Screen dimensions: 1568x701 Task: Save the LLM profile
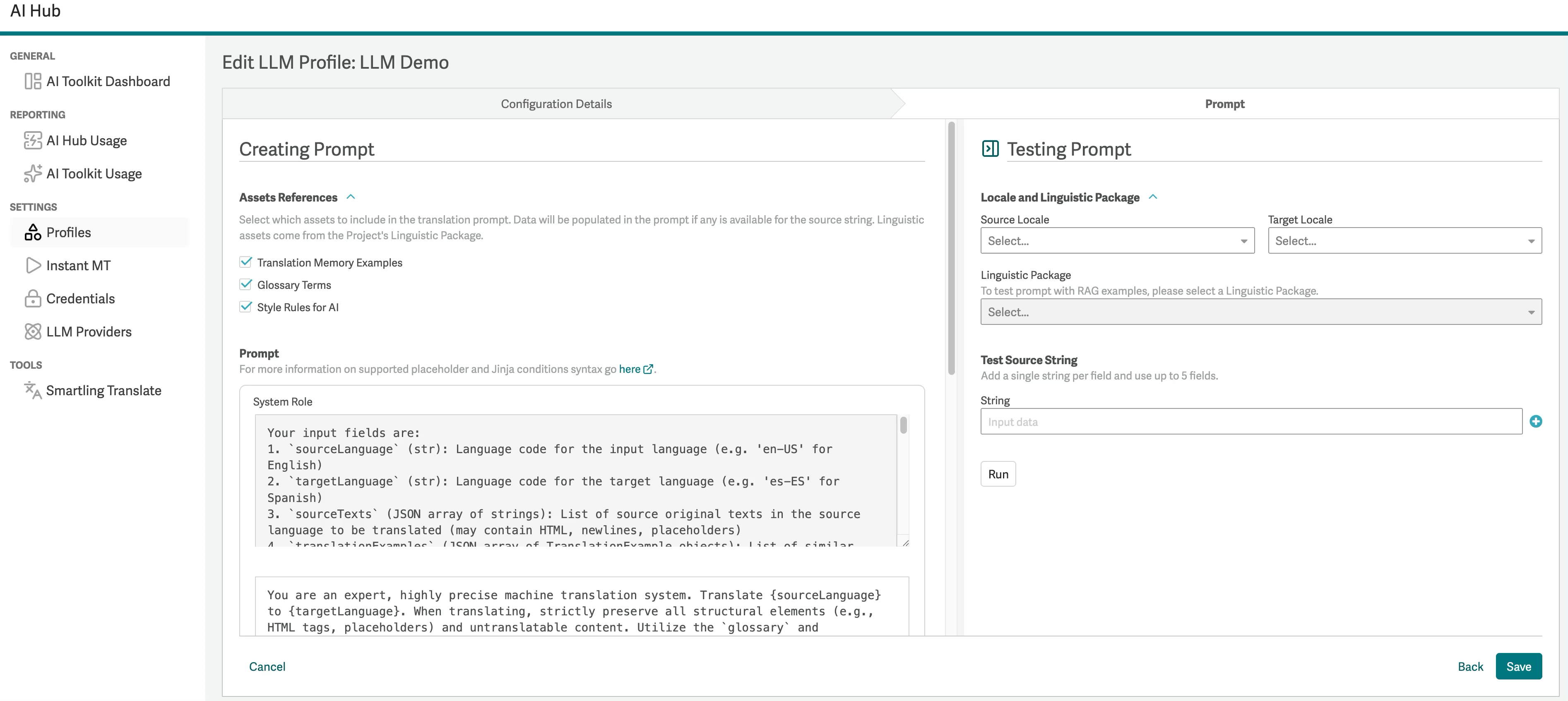[x=1519, y=666]
